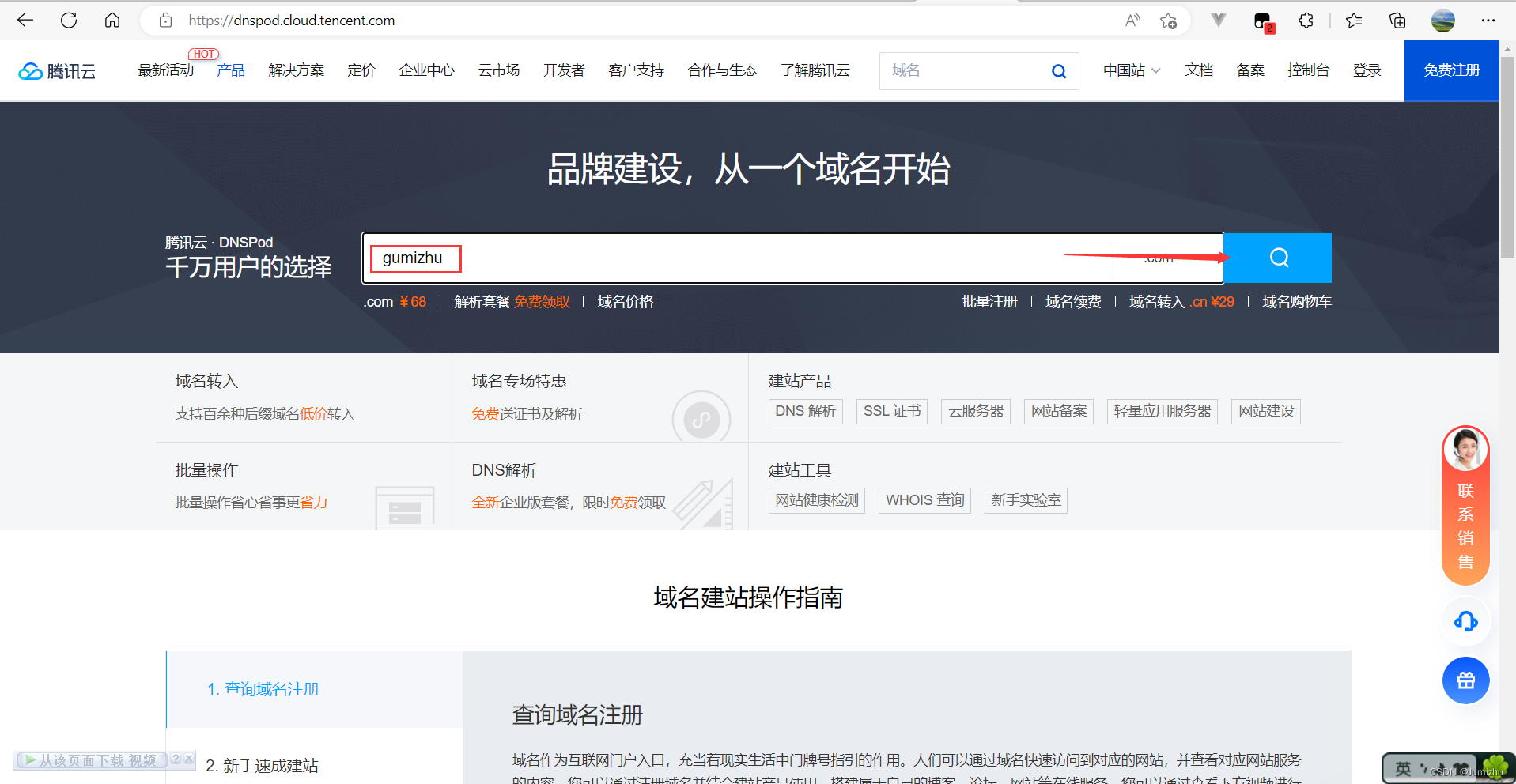Click the headset customer support icon

(1465, 621)
